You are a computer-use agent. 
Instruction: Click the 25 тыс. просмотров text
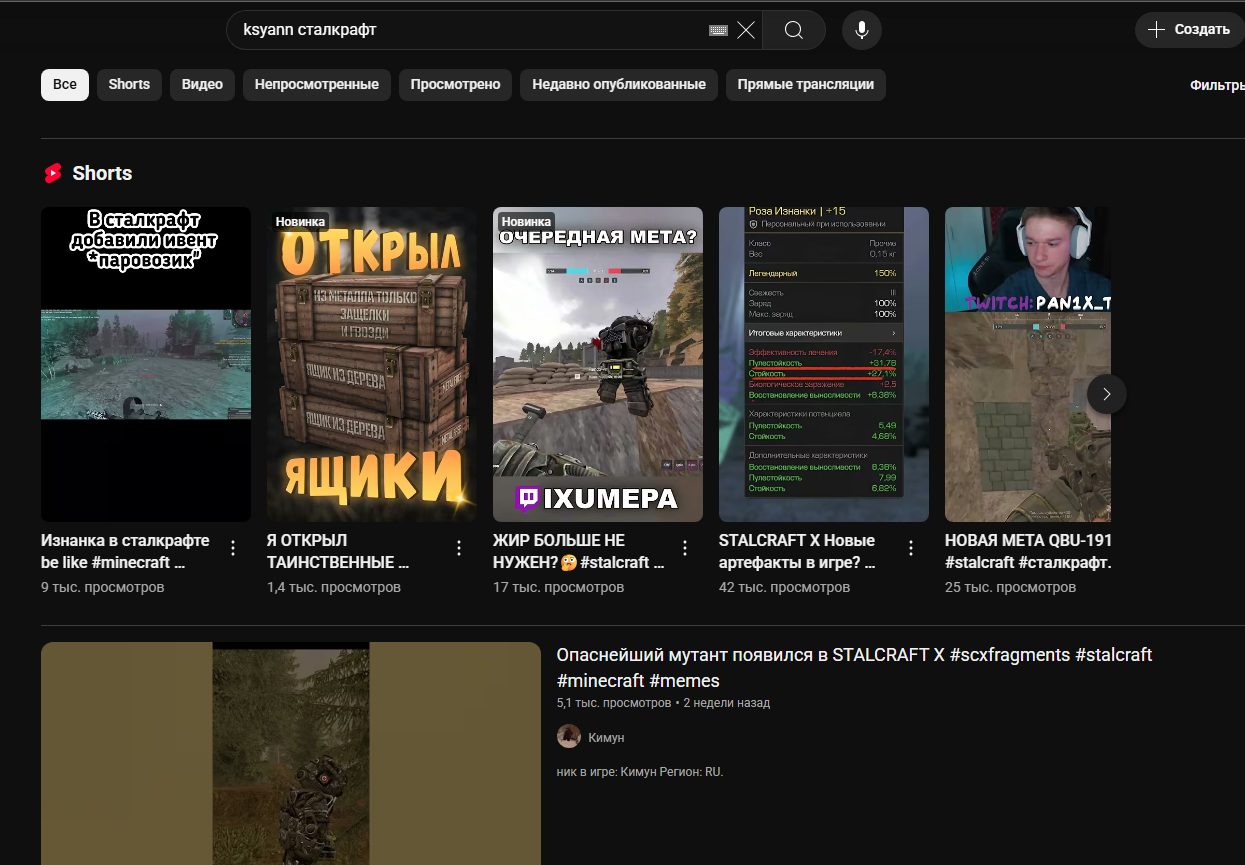pos(1010,587)
